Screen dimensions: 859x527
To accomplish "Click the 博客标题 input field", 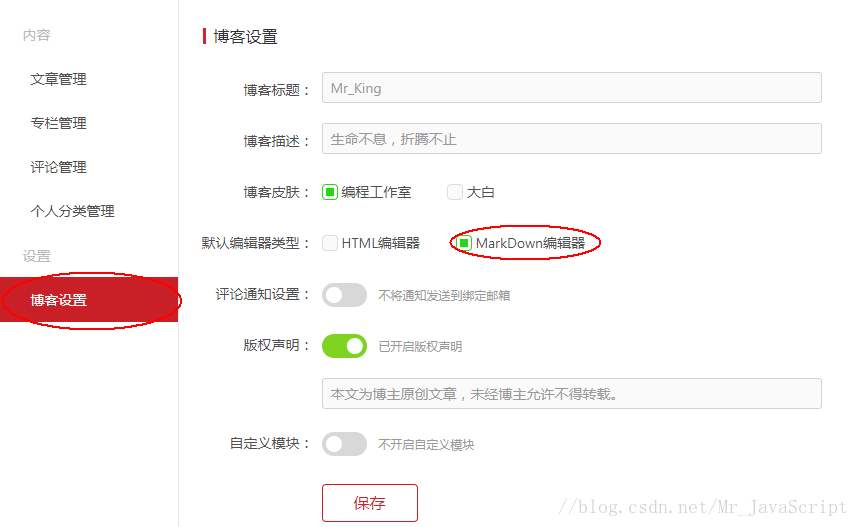I will click(x=571, y=88).
